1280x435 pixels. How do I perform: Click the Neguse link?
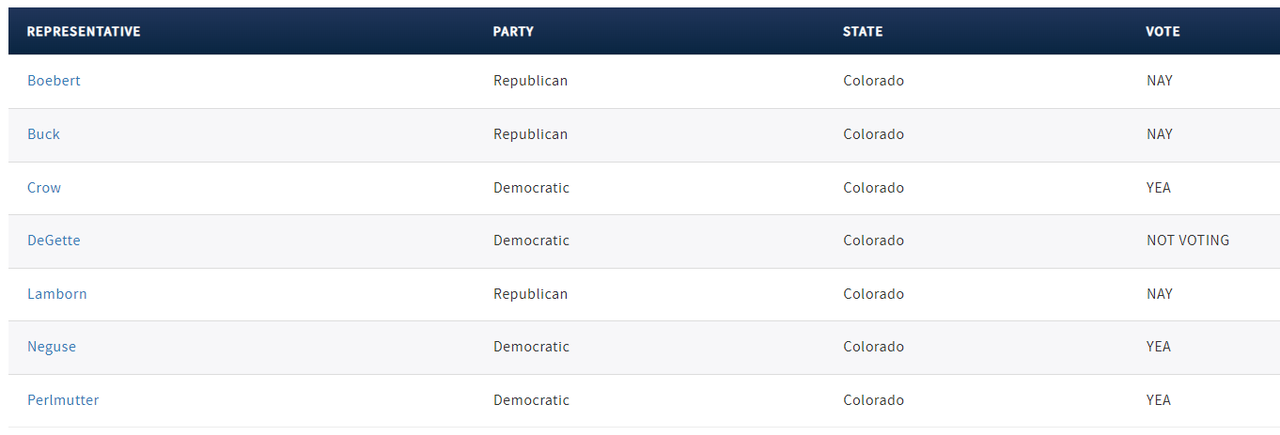click(52, 347)
